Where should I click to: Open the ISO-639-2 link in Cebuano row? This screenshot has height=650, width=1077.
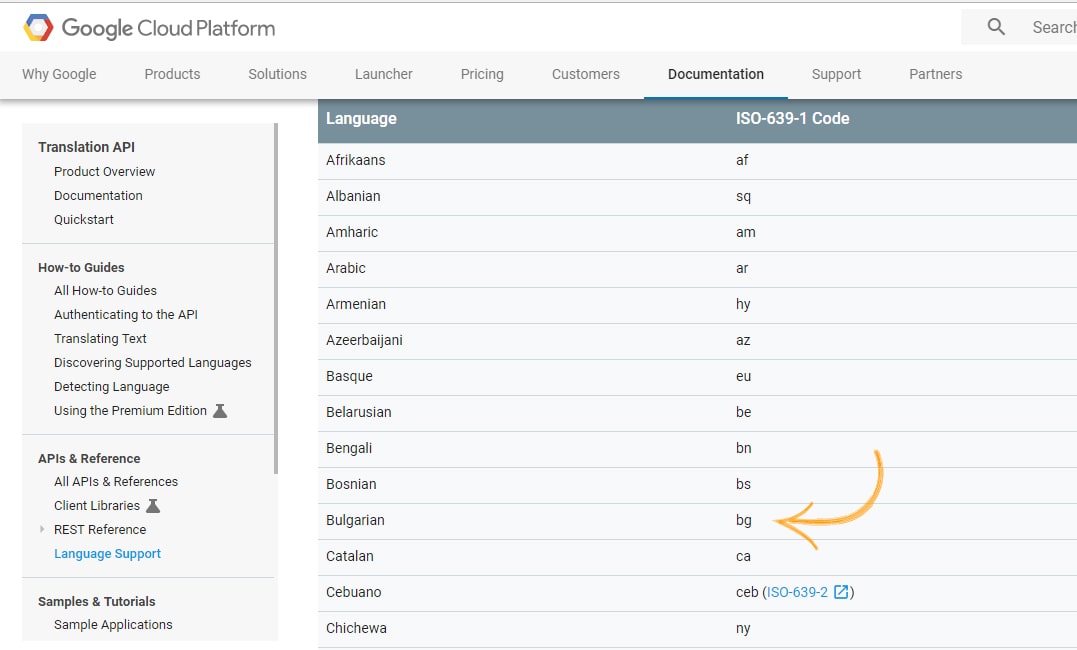(x=797, y=592)
